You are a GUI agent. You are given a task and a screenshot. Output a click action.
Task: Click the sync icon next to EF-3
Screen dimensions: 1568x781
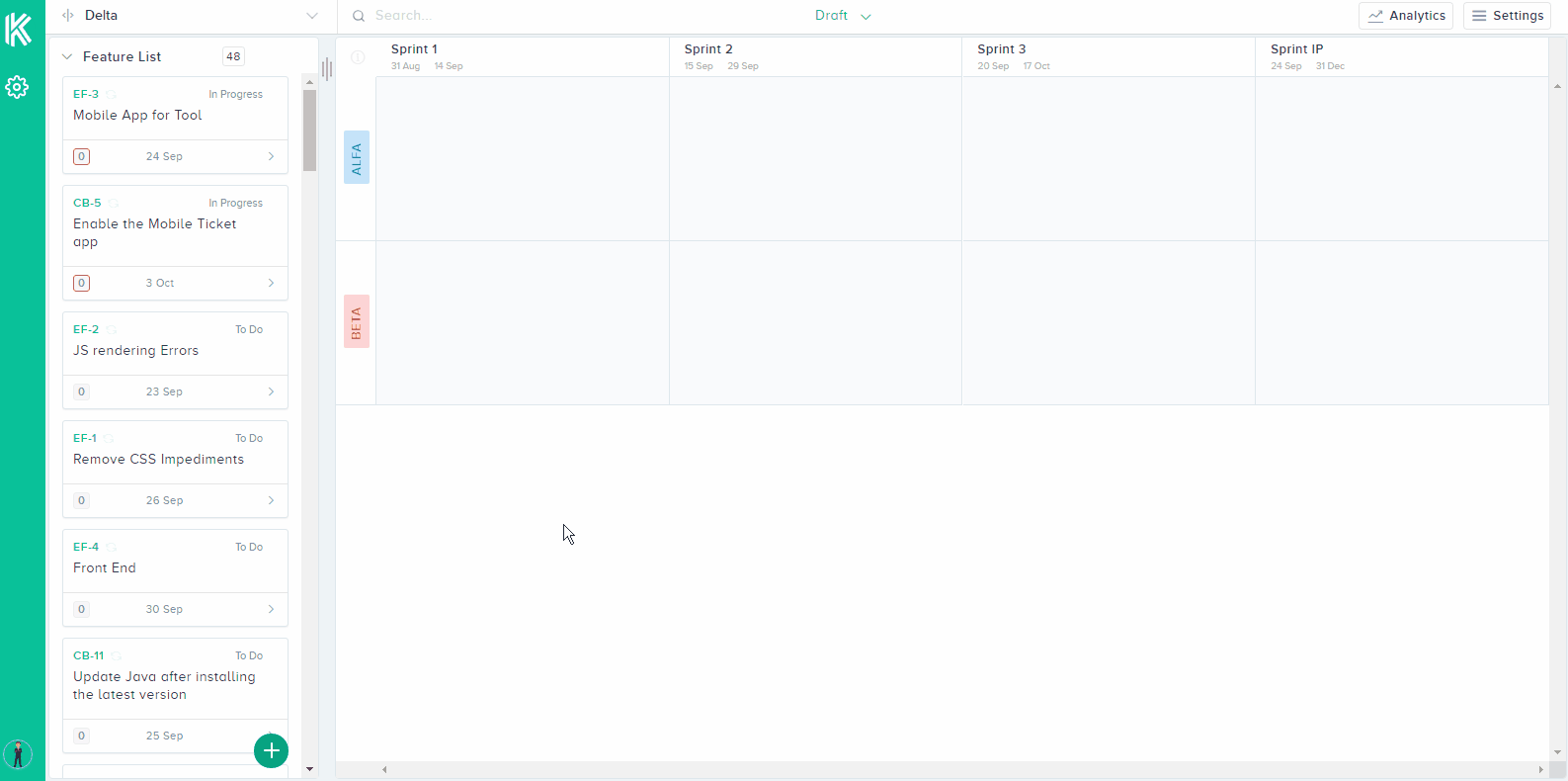coord(111,95)
